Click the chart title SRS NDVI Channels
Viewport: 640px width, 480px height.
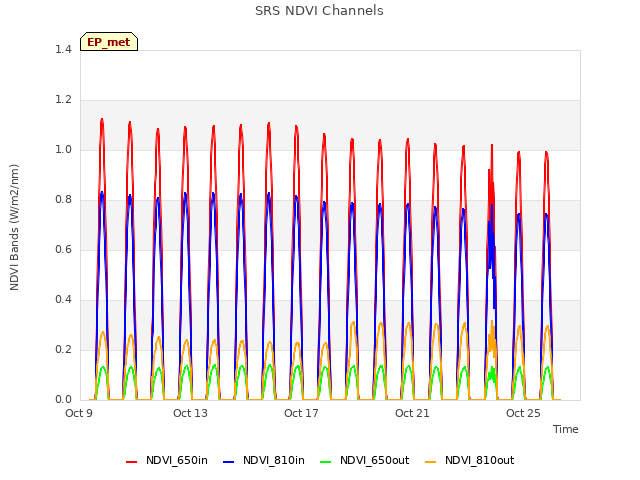tap(319, 11)
